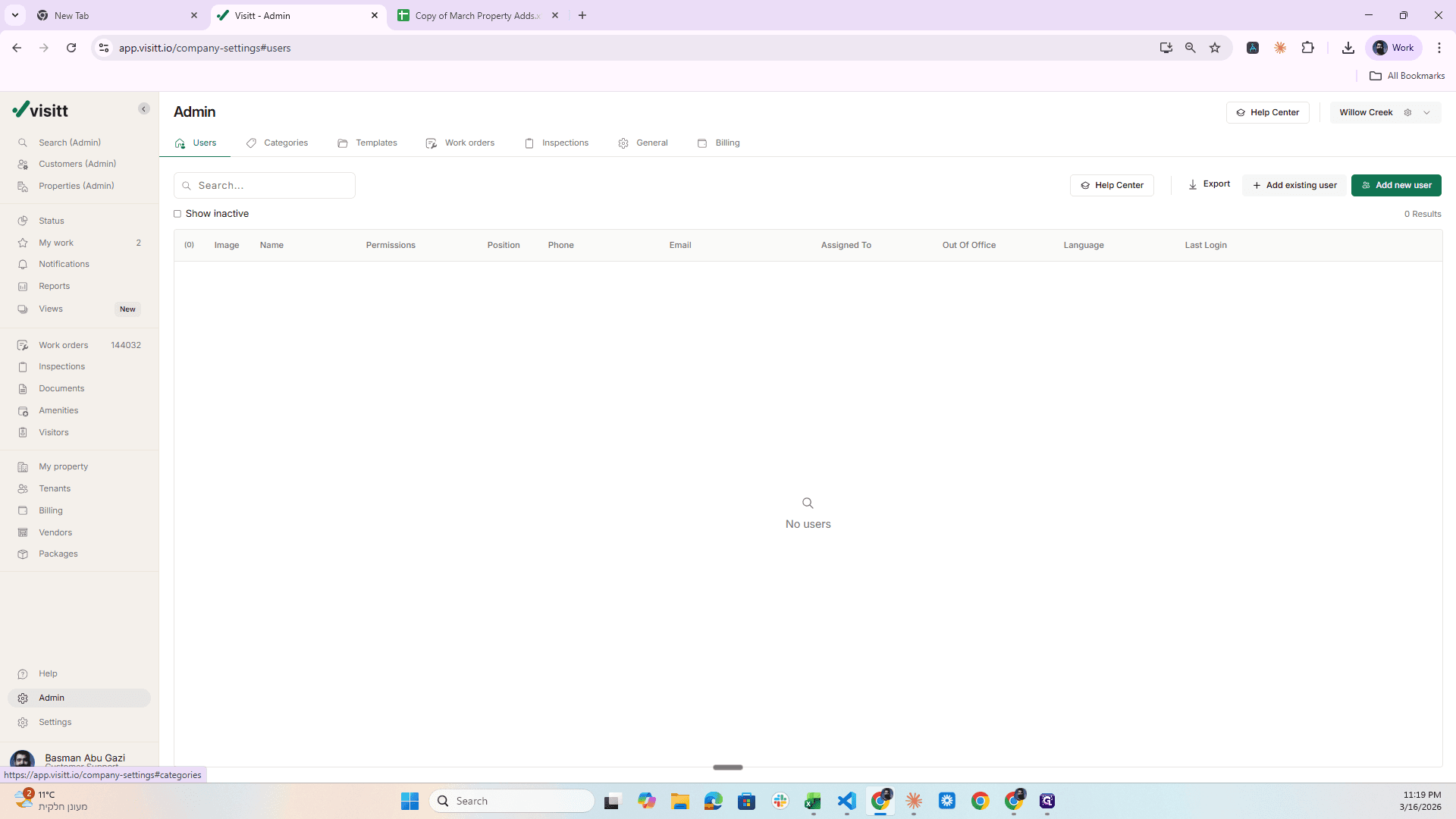Screen dimensions: 1456x819
Task: Open sidebar Work orders item showing 144032
Action: 79,345
